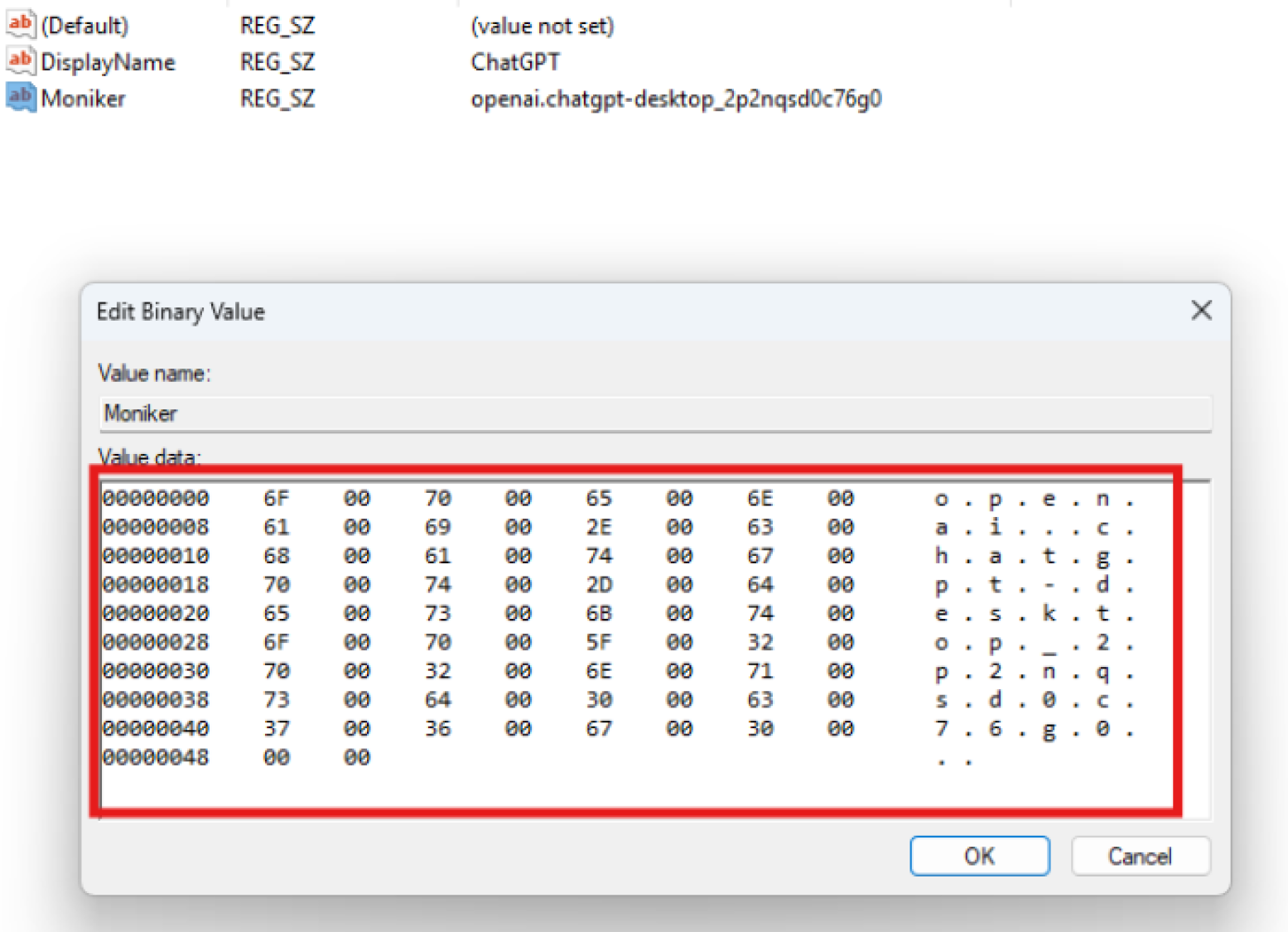This screenshot has width=1288, height=932.
Task: Close the Edit Binary Value dialog
Action: click(x=1201, y=311)
